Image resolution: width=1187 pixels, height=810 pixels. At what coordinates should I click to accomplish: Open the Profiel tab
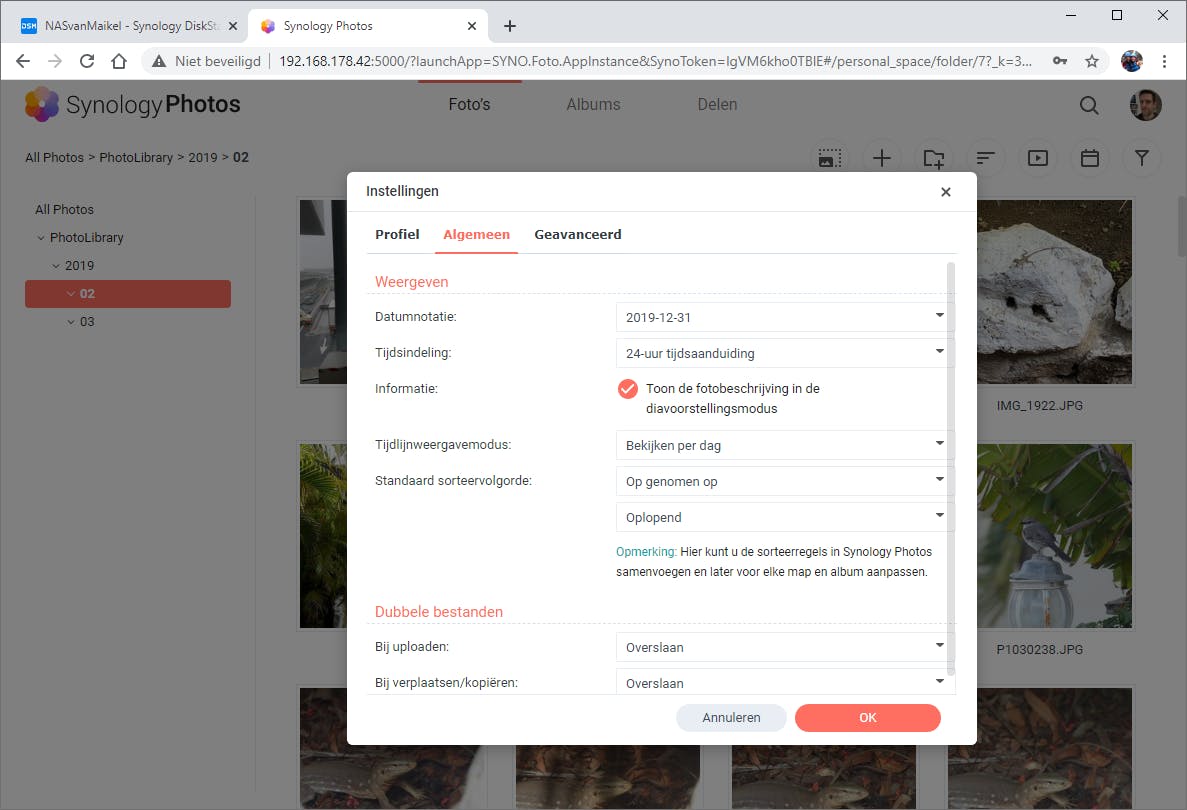point(397,235)
